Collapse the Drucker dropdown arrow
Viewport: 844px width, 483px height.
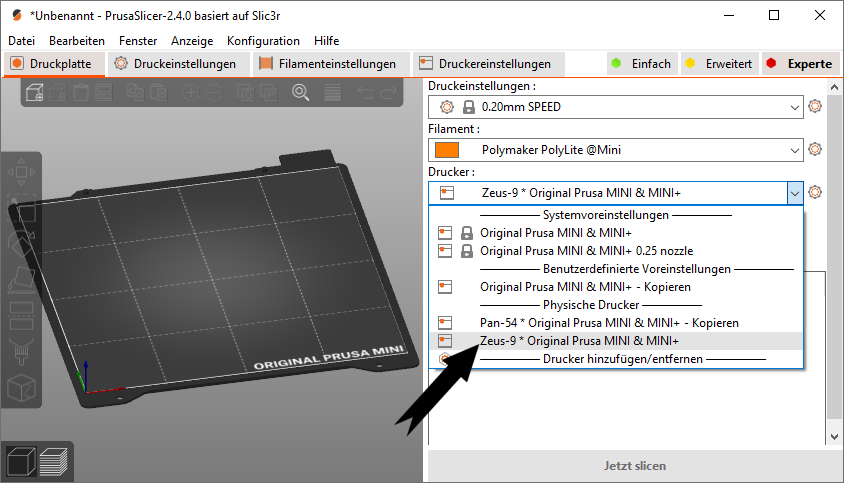(795, 193)
